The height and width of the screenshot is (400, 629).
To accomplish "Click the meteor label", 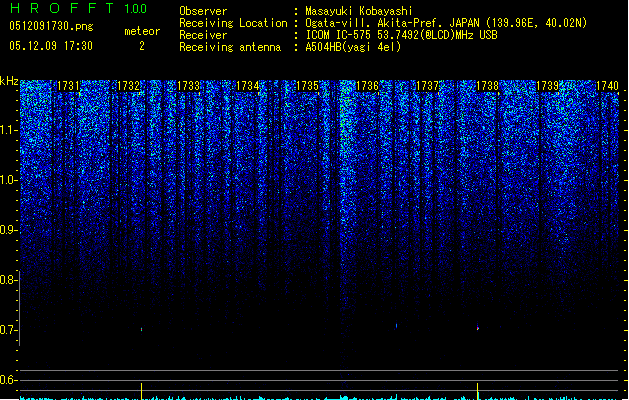I will tap(142, 31).
